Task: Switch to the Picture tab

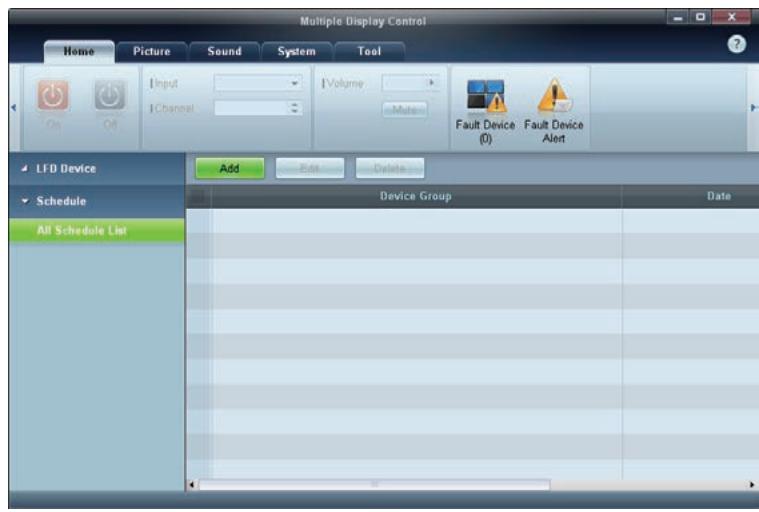Action: coord(152,51)
